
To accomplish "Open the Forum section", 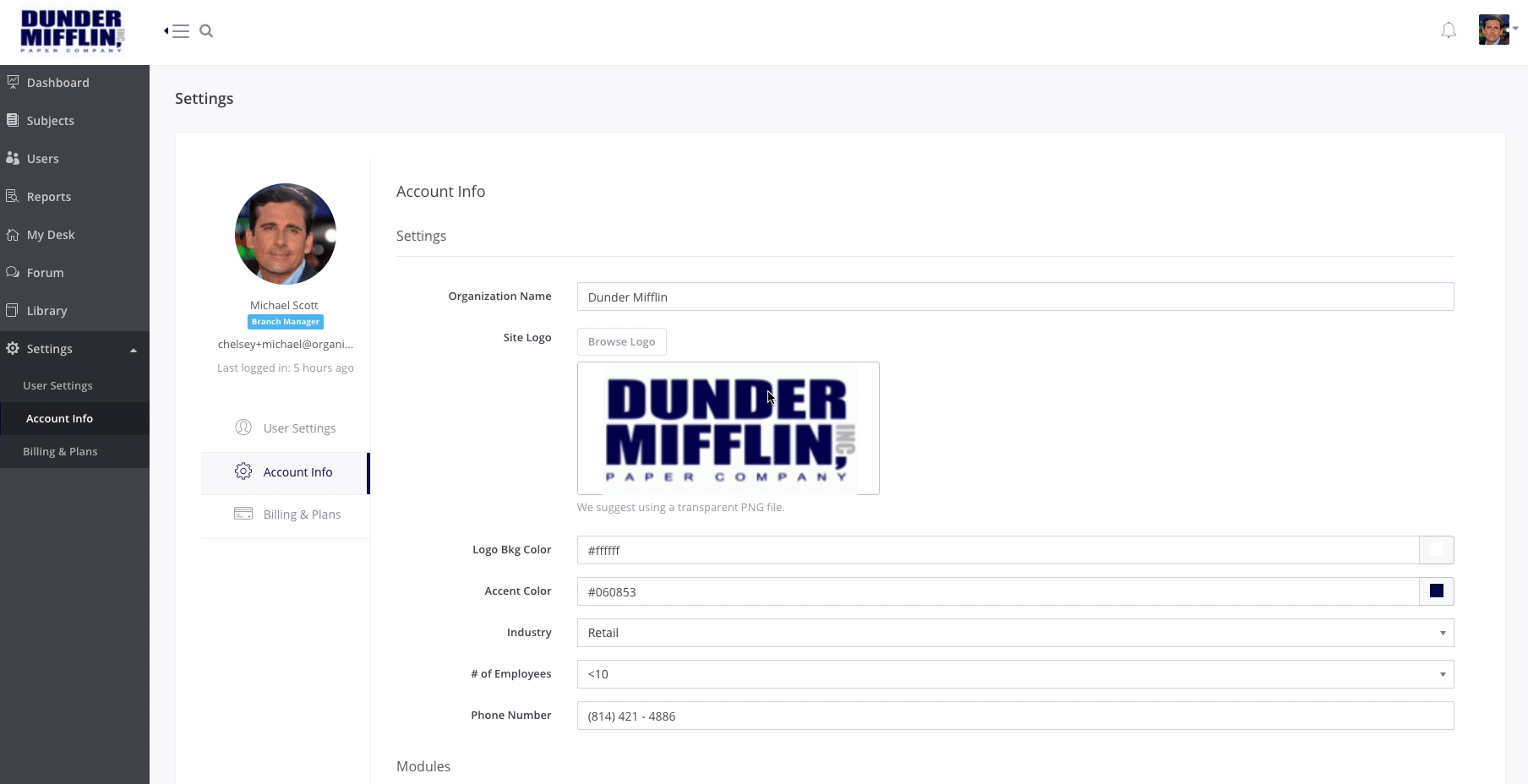I will pyautogui.click(x=46, y=273).
